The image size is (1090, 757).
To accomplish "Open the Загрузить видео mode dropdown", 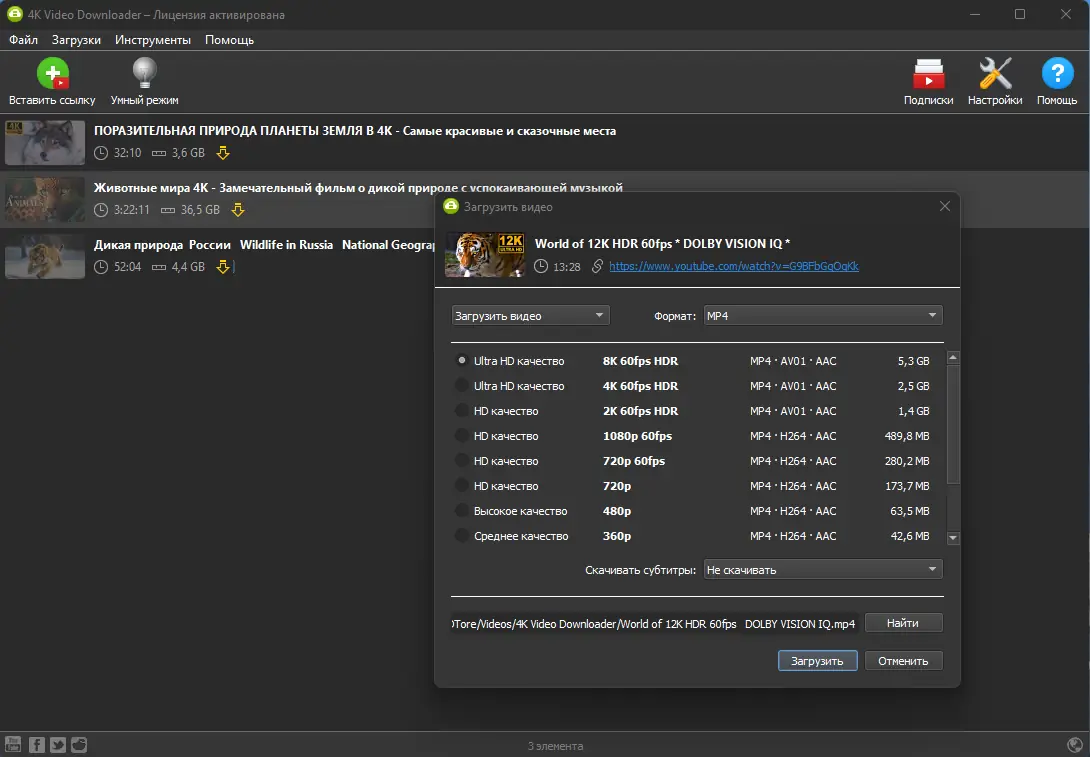I will [x=530, y=316].
